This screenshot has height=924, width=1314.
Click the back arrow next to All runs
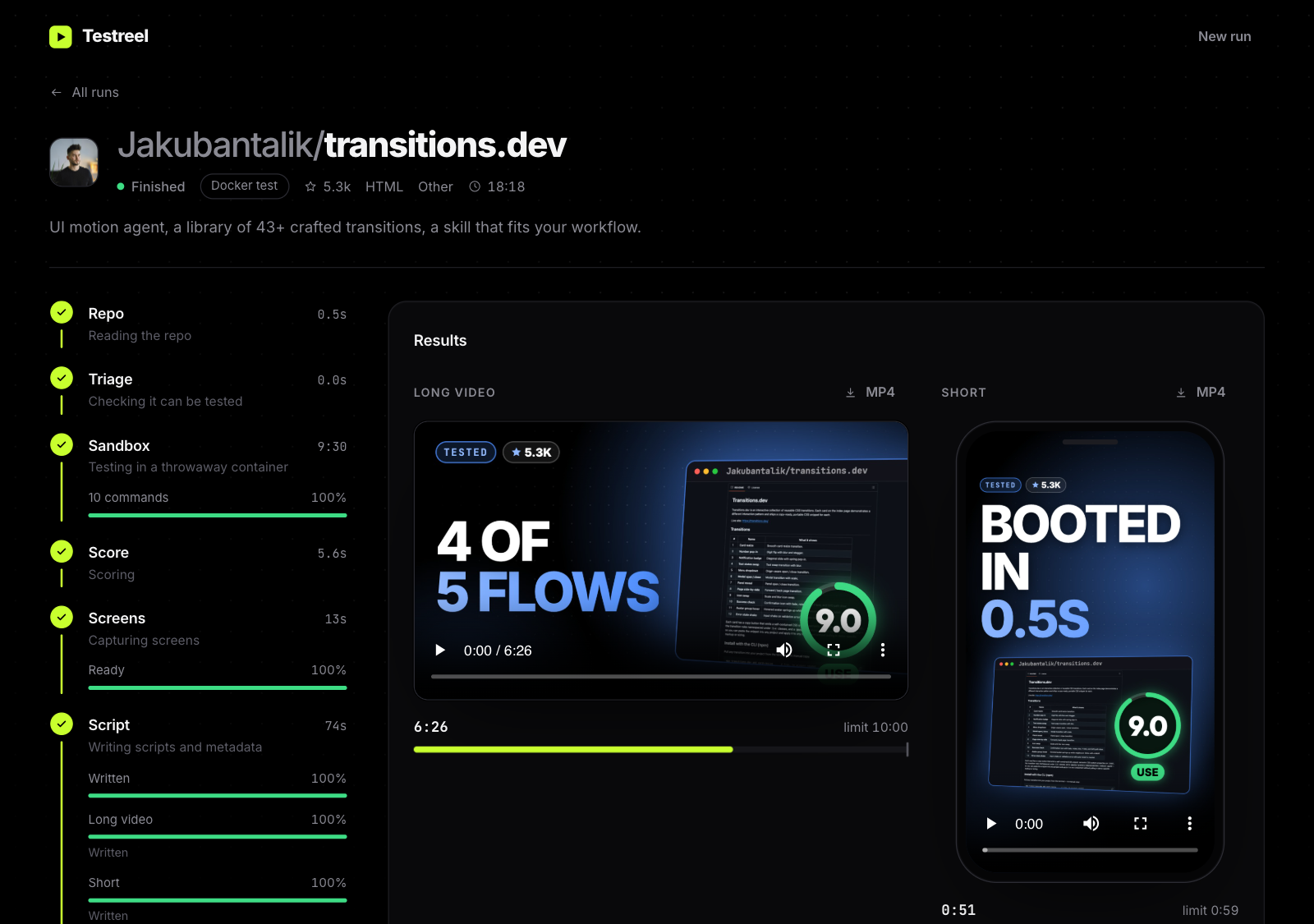[56, 93]
